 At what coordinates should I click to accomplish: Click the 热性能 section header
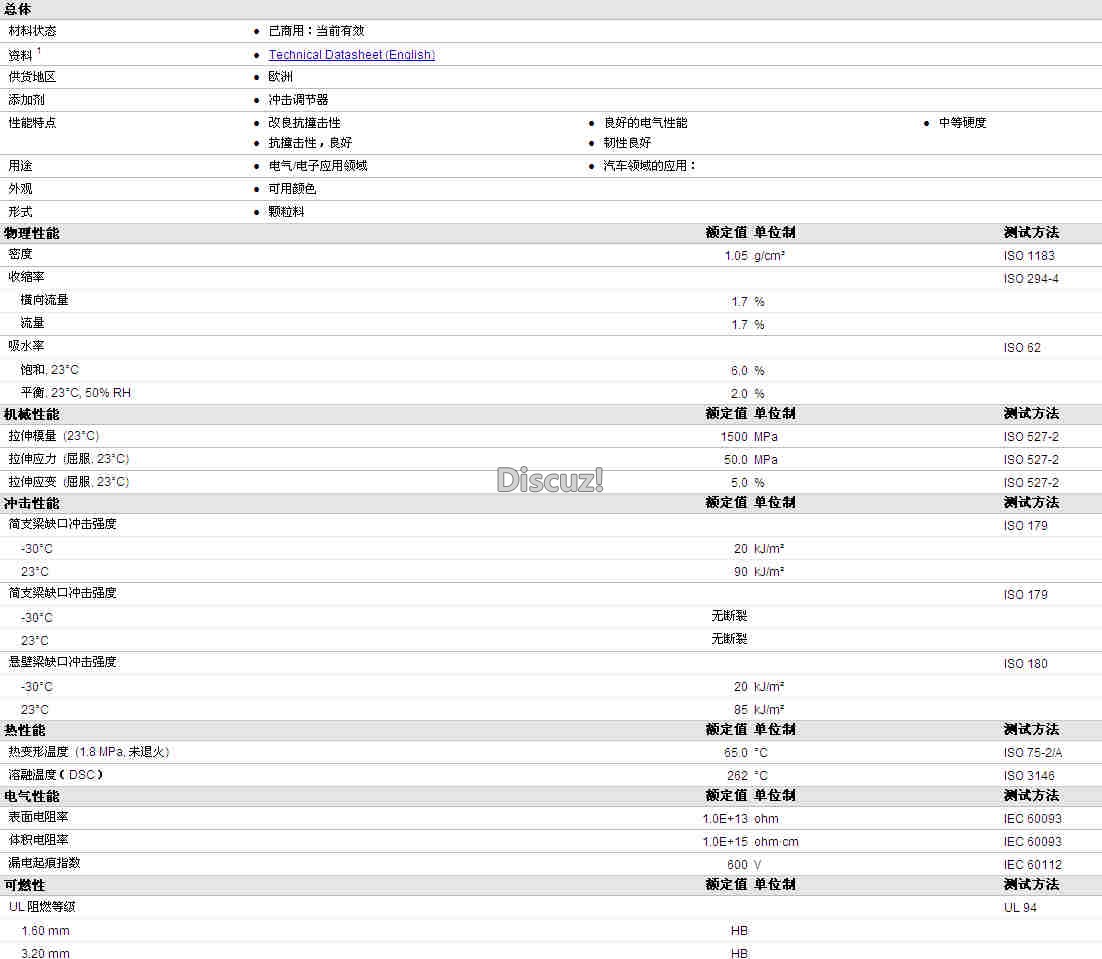coord(25,731)
